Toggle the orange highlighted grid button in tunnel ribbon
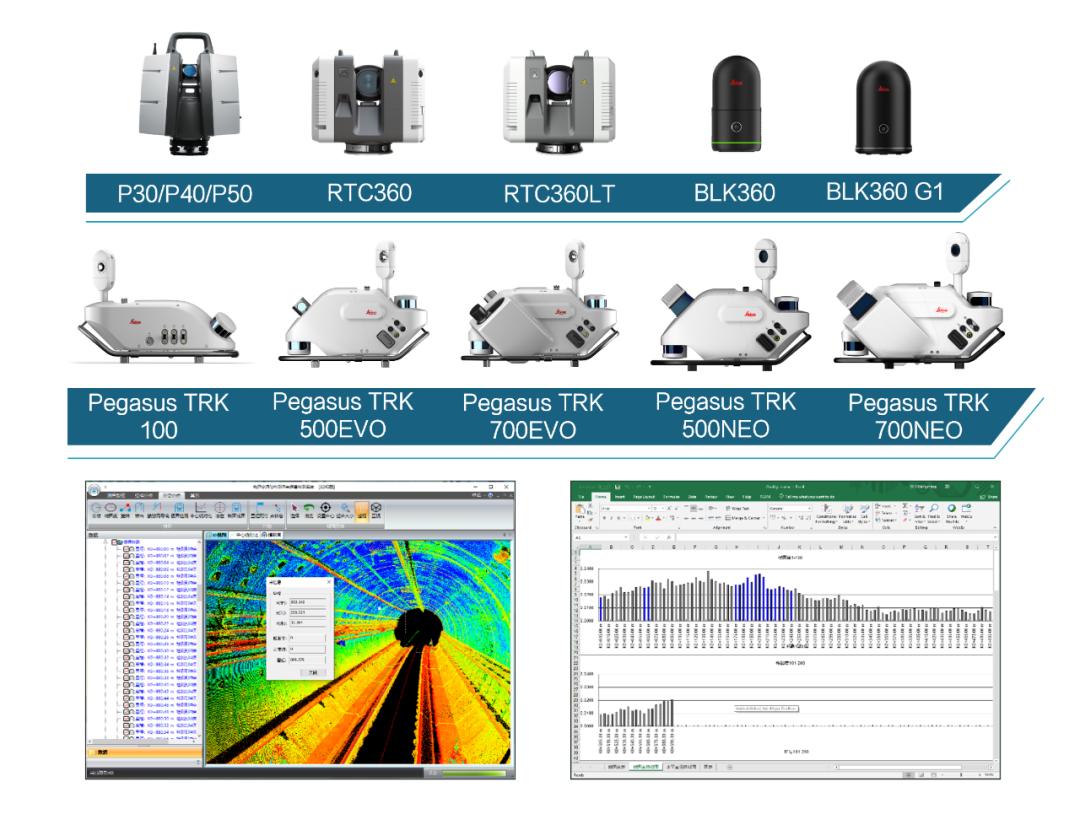Image resolution: width=1080 pixels, height=814 pixels. tap(362, 512)
